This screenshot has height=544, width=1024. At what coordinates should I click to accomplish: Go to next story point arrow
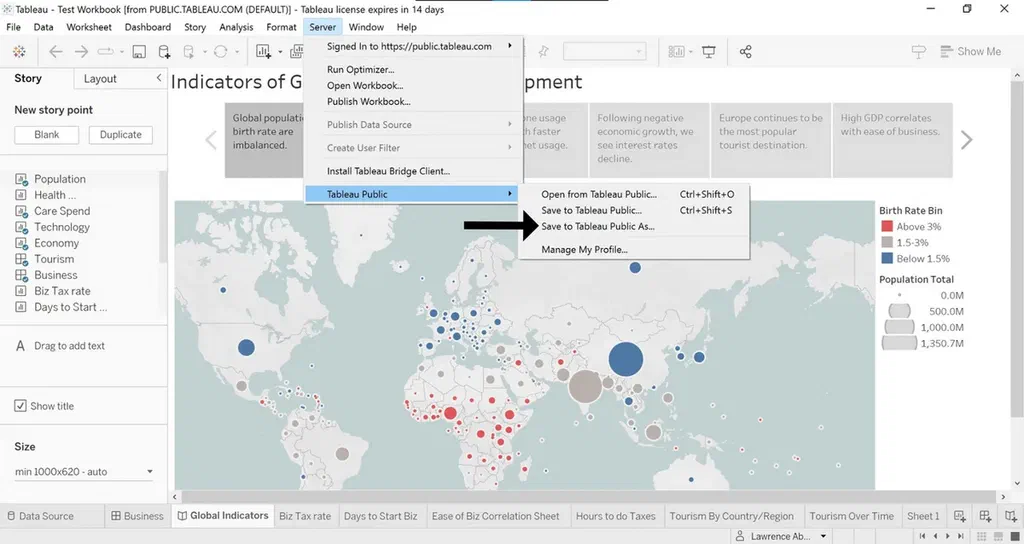click(967, 140)
